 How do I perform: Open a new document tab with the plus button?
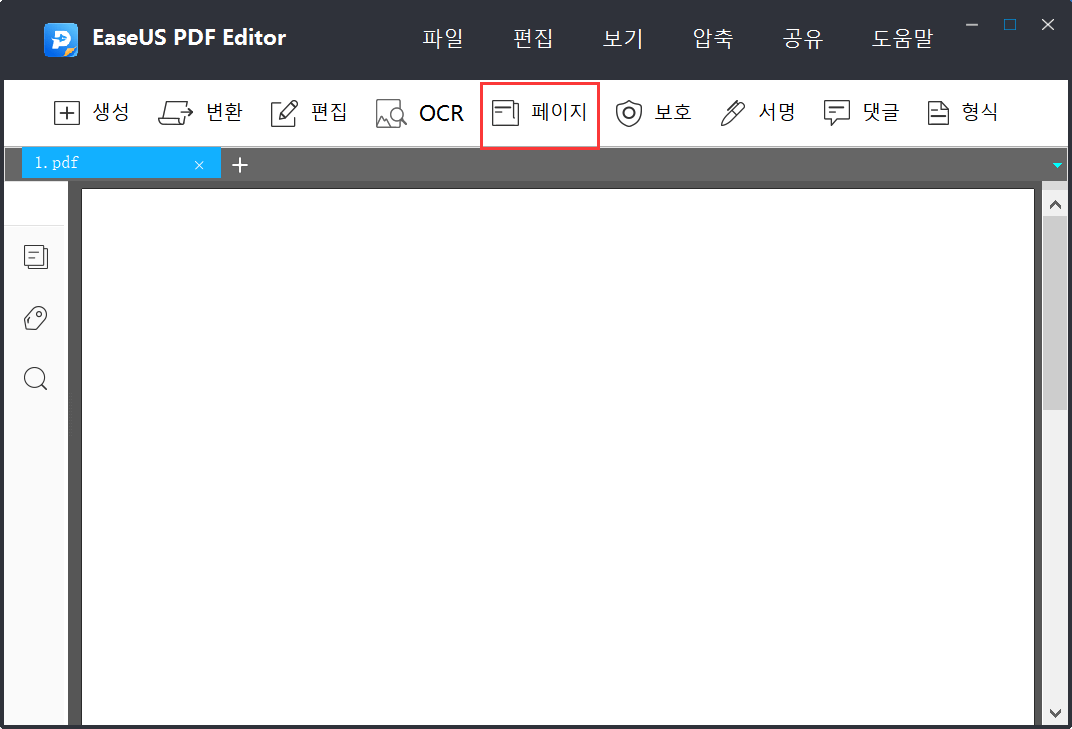tap(240, 164)
